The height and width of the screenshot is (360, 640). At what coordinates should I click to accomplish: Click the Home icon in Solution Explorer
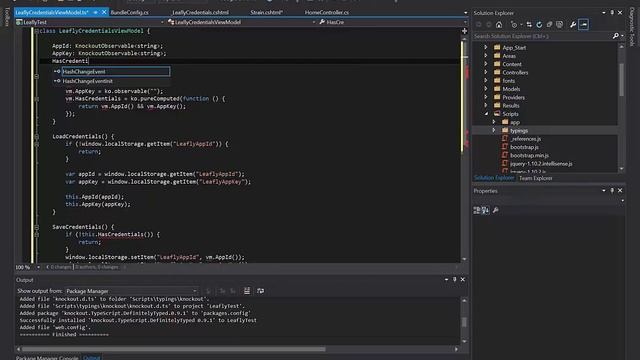pyautogui.click(x=499, y=25)
